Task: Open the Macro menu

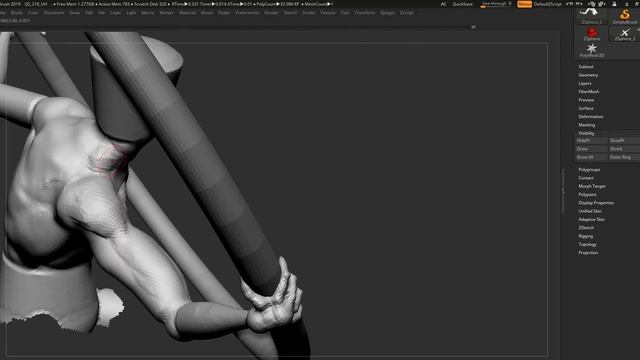Action: 148,13
